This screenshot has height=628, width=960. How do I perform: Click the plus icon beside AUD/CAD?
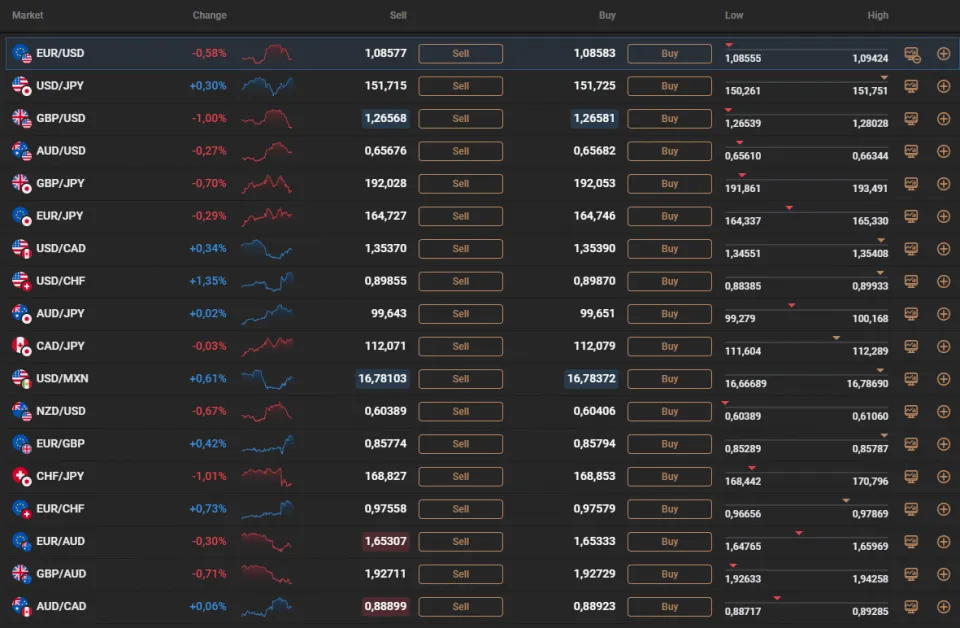click(x=943, y=606)
